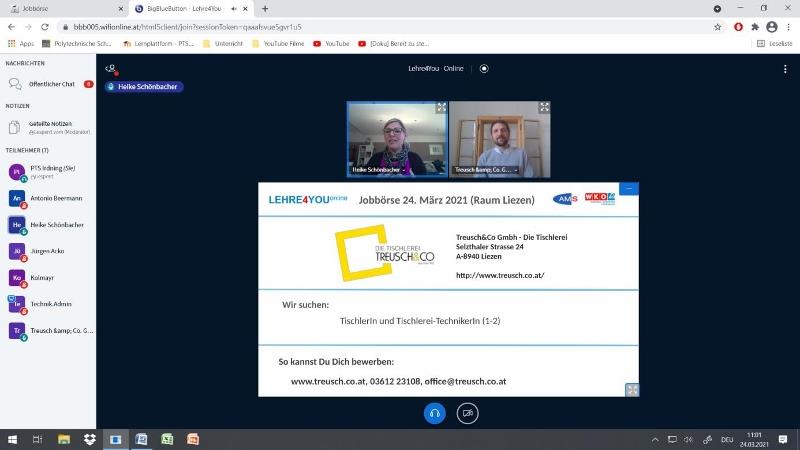Open the [Doku] Bereit zu ste... bookmark
This screenshot has height=450, width=800.
[393, 44]
